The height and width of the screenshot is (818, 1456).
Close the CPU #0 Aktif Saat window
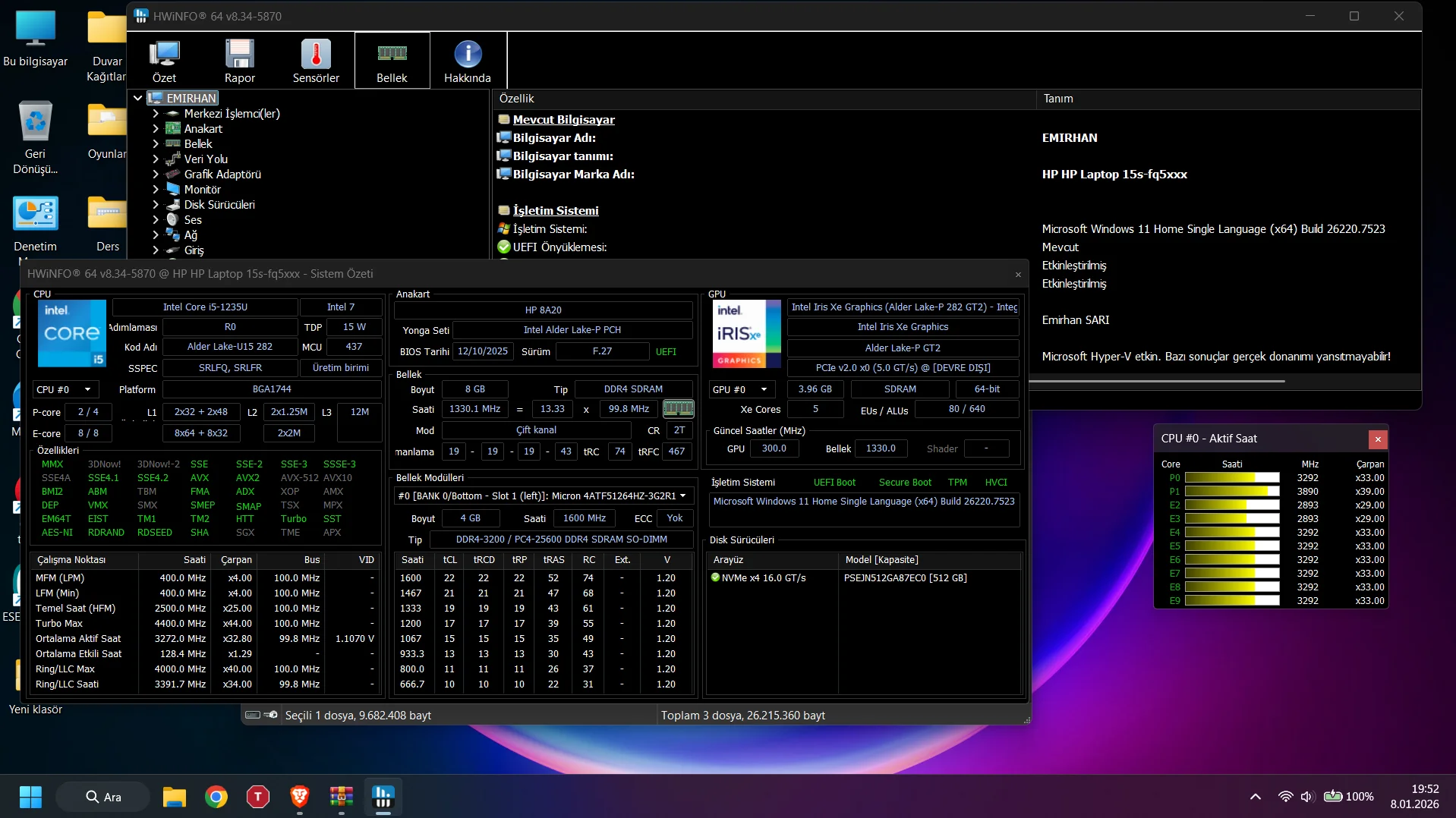[1377, 439]
